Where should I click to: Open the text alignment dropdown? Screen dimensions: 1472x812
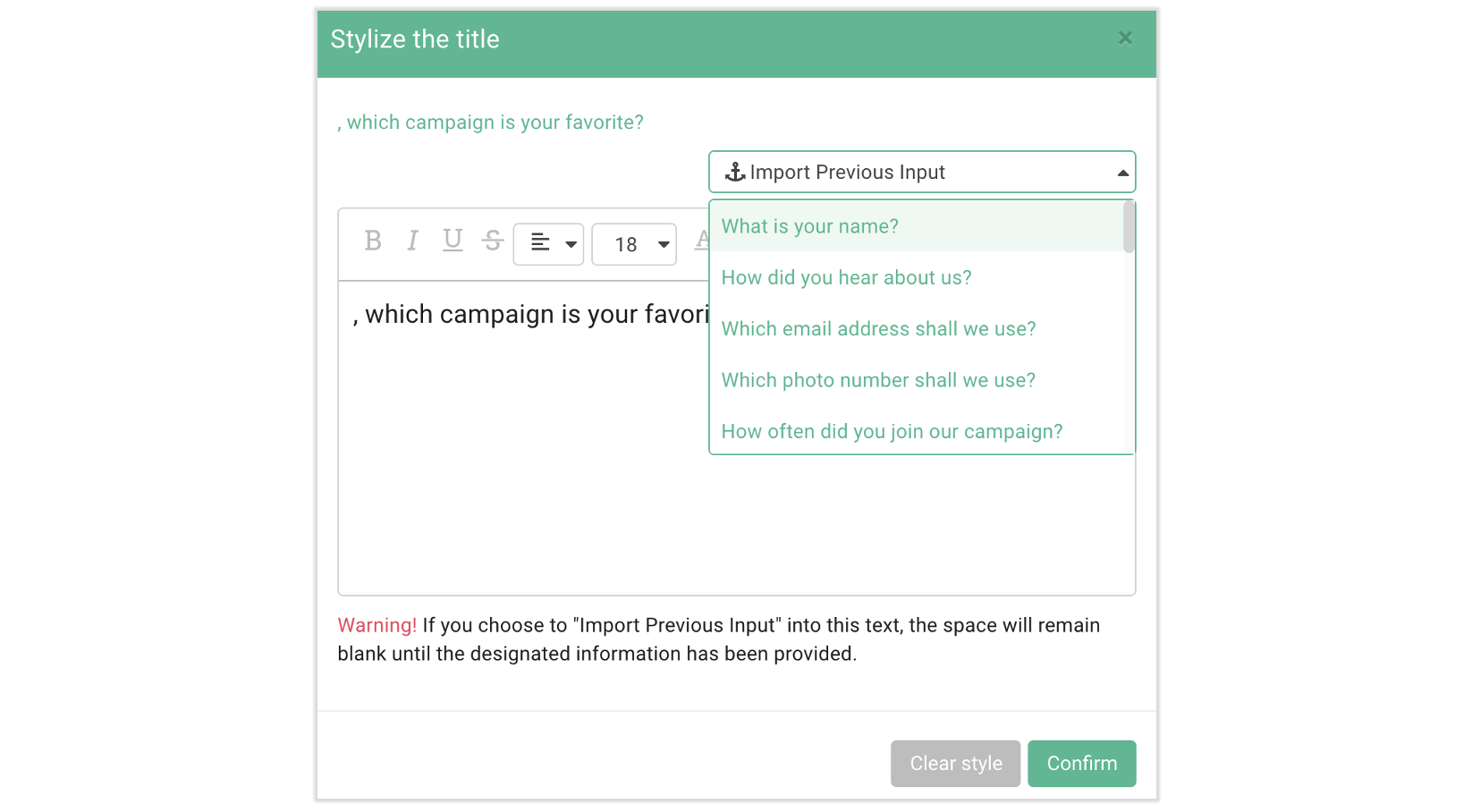click(x=548, y=244)
